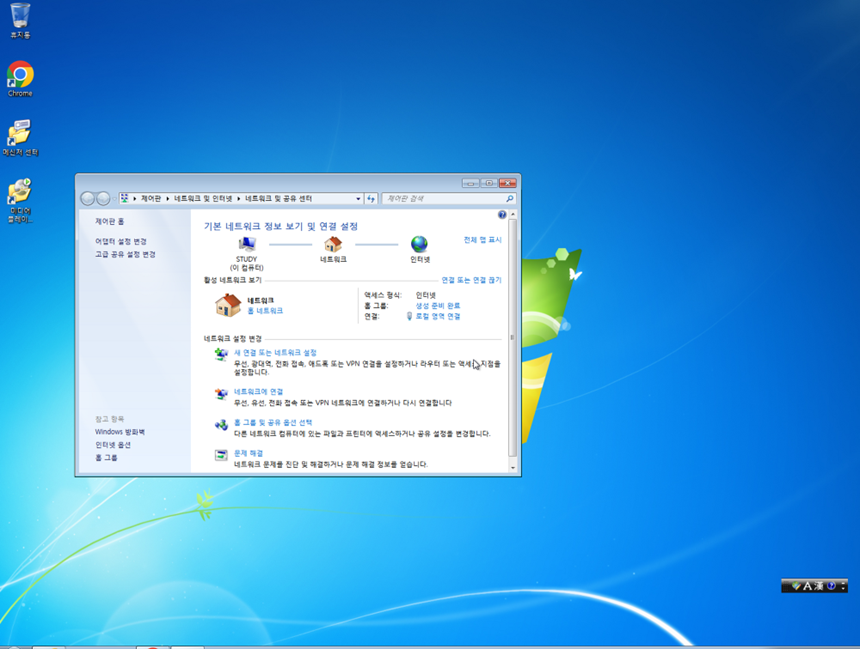
Task: Expand the arrow before 네트워크 및 공유 센터 breadcrumb
Action: tap(239, 199)
